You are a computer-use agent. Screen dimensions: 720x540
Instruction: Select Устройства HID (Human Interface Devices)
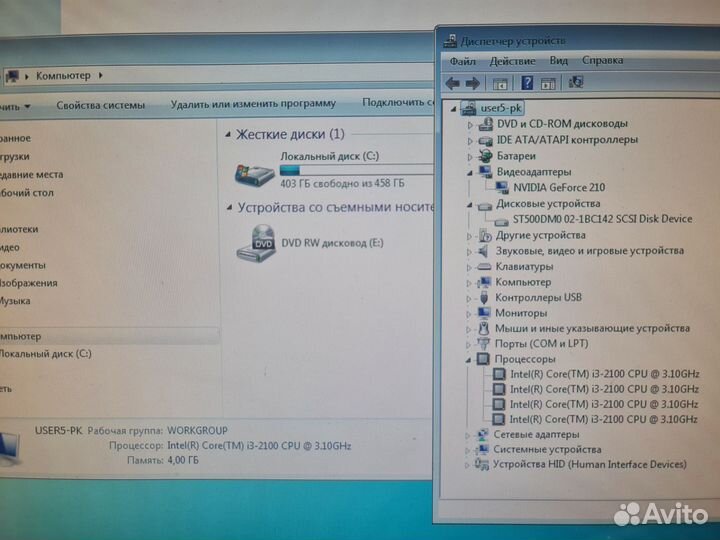pyautogui.click(x=590, y=465)
